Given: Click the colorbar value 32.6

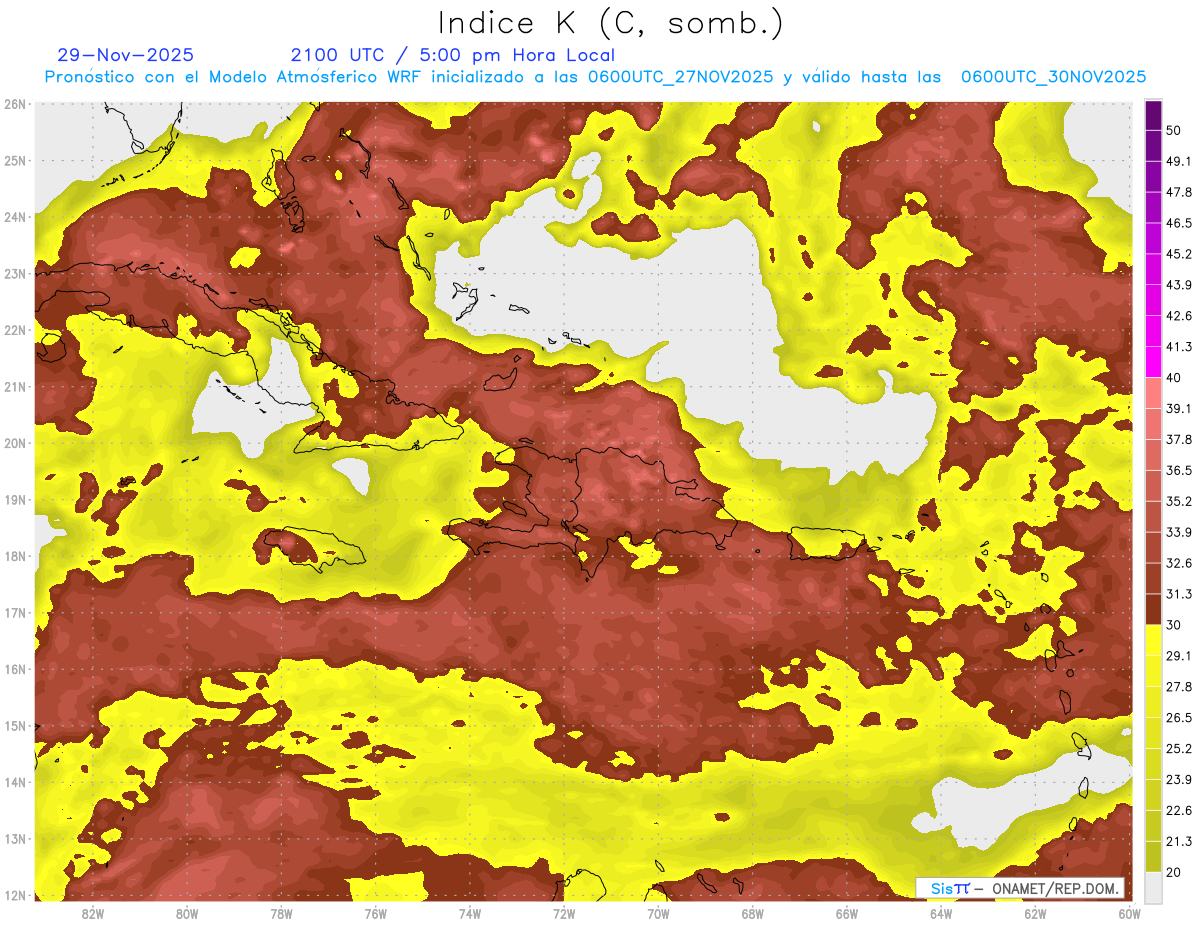Looking at the screenshot, I should (1179, 564).
